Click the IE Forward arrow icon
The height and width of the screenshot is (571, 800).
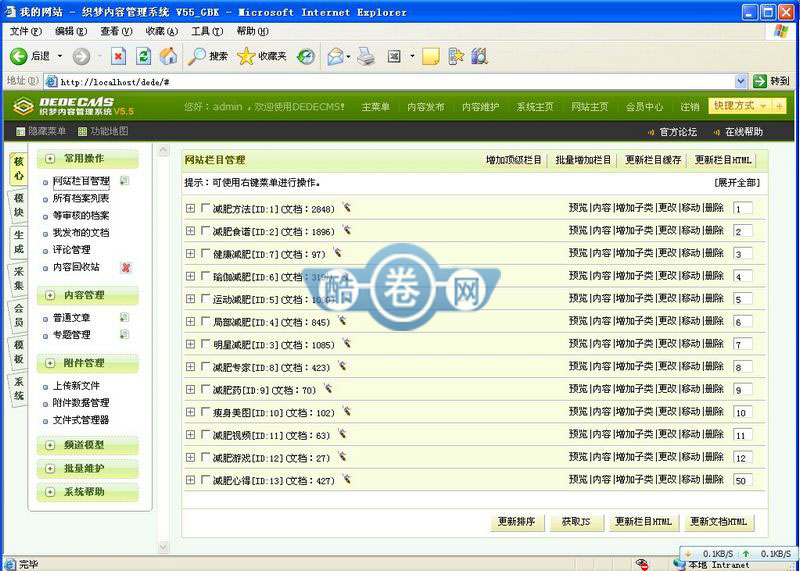pyautogui.click(x=81, y=56)
